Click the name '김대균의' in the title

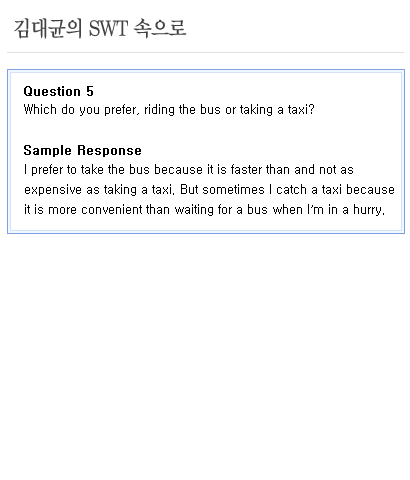[x=48, y=28]
